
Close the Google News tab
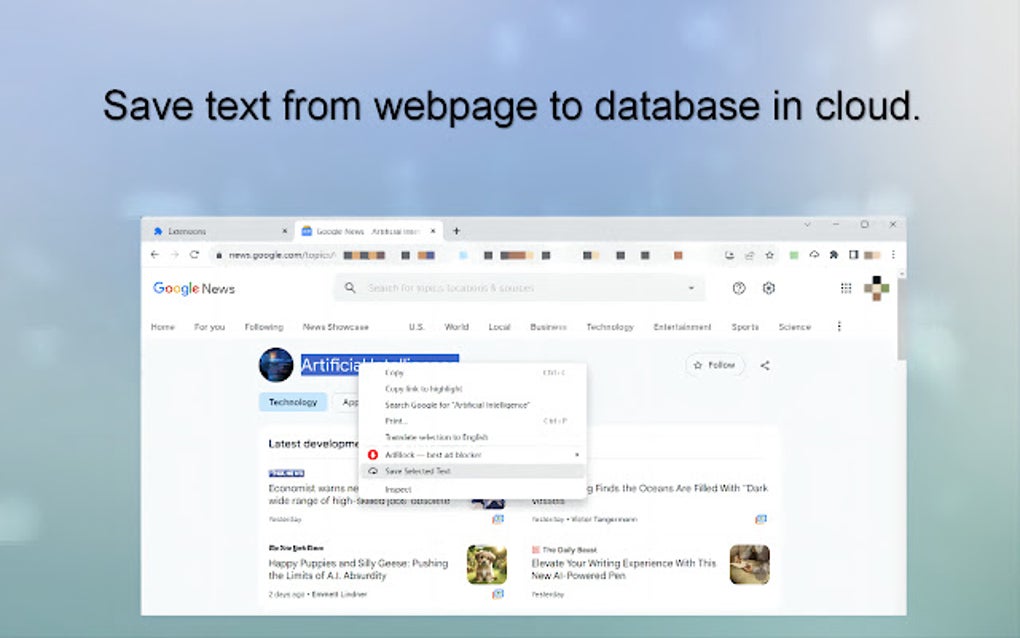click(x=433, y=232)
